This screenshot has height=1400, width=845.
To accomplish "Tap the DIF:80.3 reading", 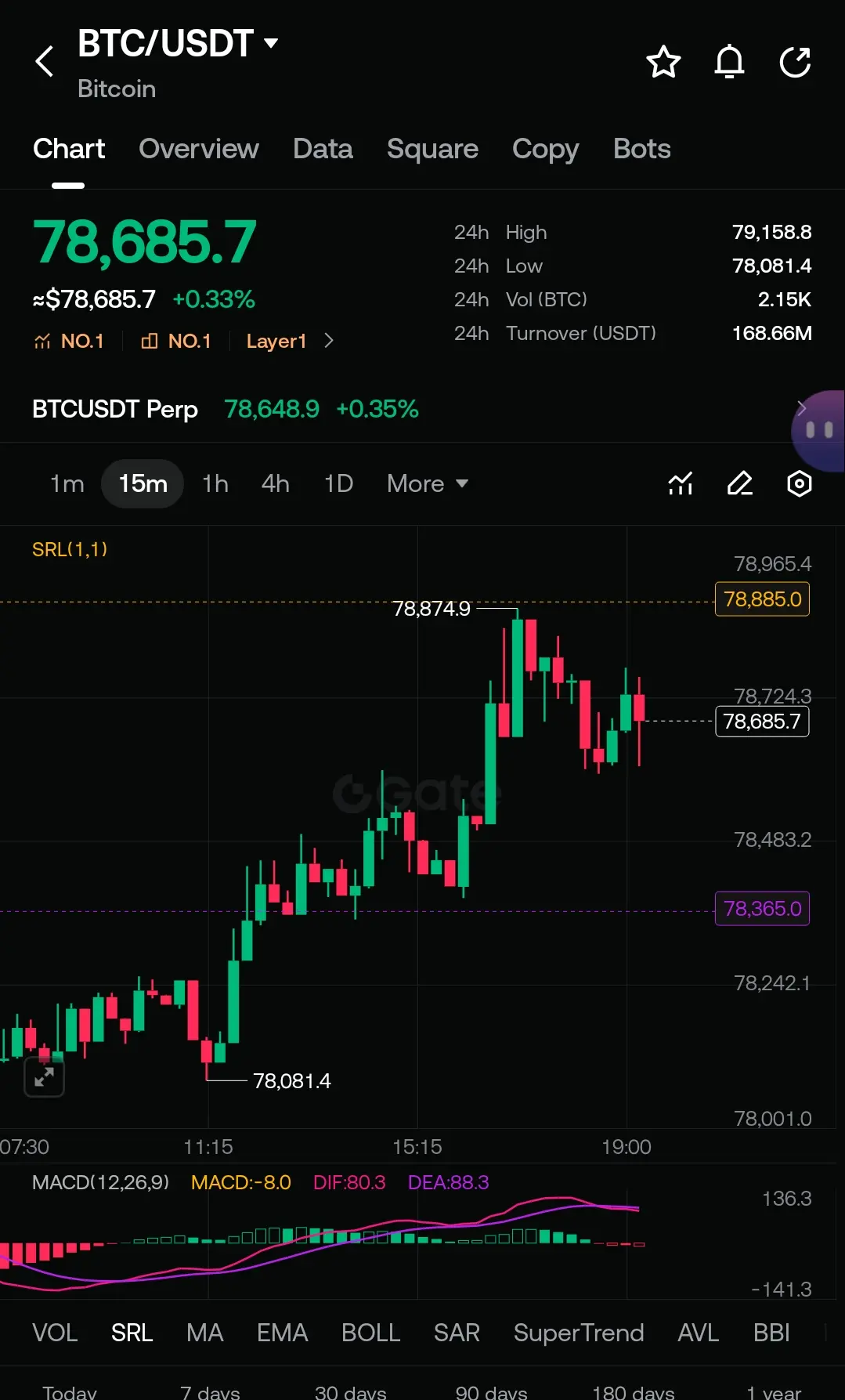I will coord(349,1182).
